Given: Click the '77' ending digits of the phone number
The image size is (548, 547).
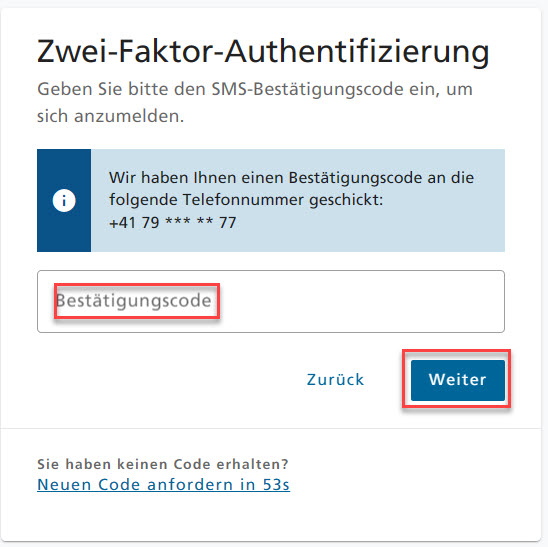Looking at the screenshot, I should pyautogui.click(x=228, y=223).
